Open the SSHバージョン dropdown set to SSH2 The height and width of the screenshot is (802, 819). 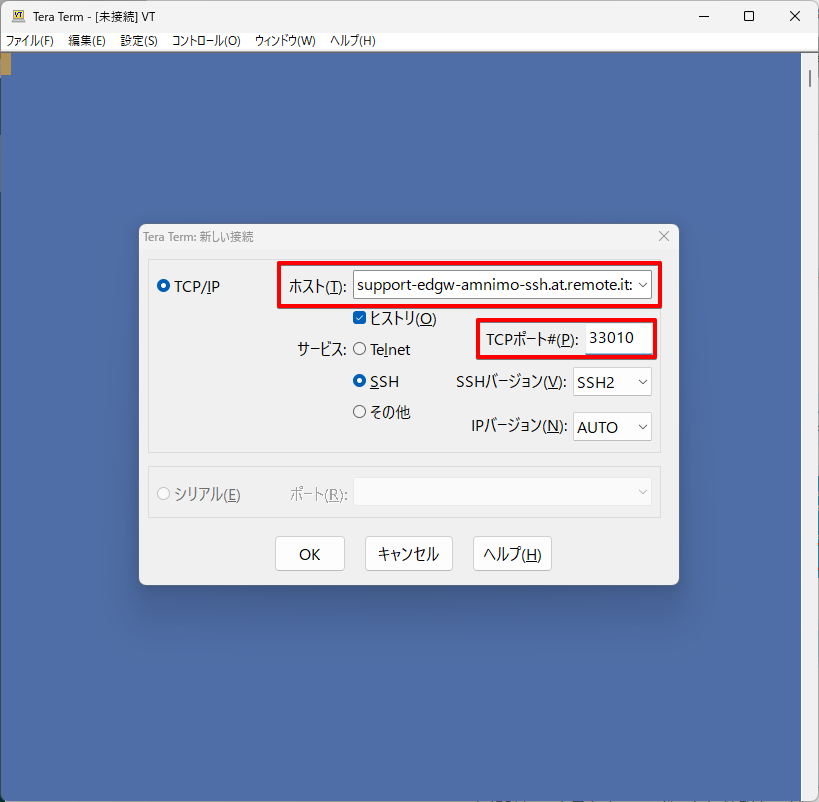click(x=612, y=382)
